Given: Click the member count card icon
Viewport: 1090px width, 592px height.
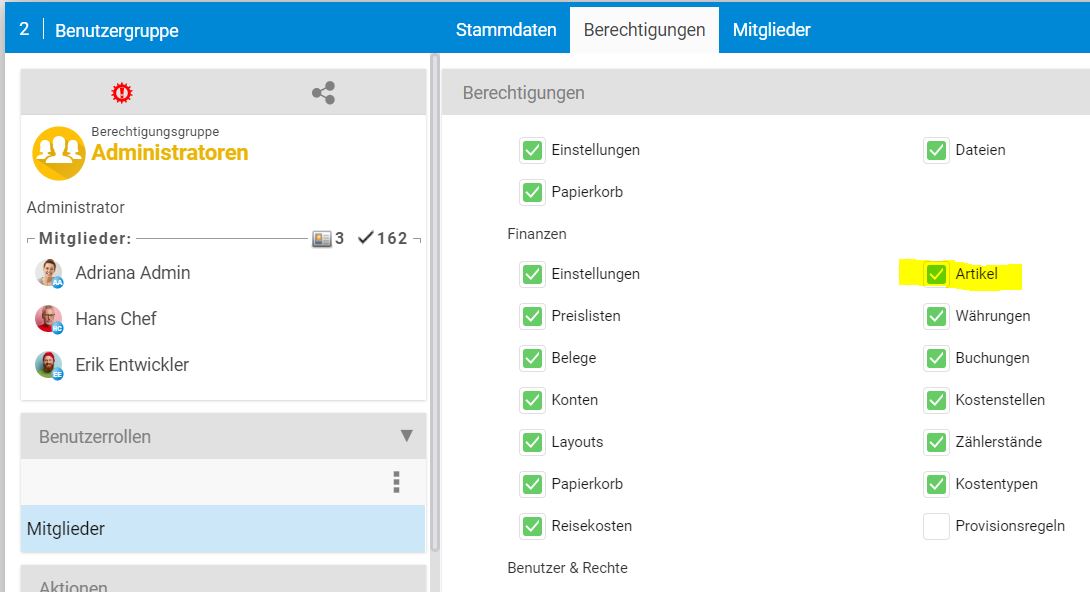Looking at the screenshot, I should click(x=321, y=238).
